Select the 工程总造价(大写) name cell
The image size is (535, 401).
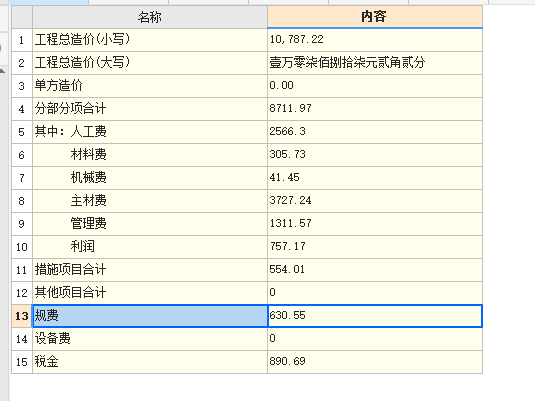tap(150, 63)
